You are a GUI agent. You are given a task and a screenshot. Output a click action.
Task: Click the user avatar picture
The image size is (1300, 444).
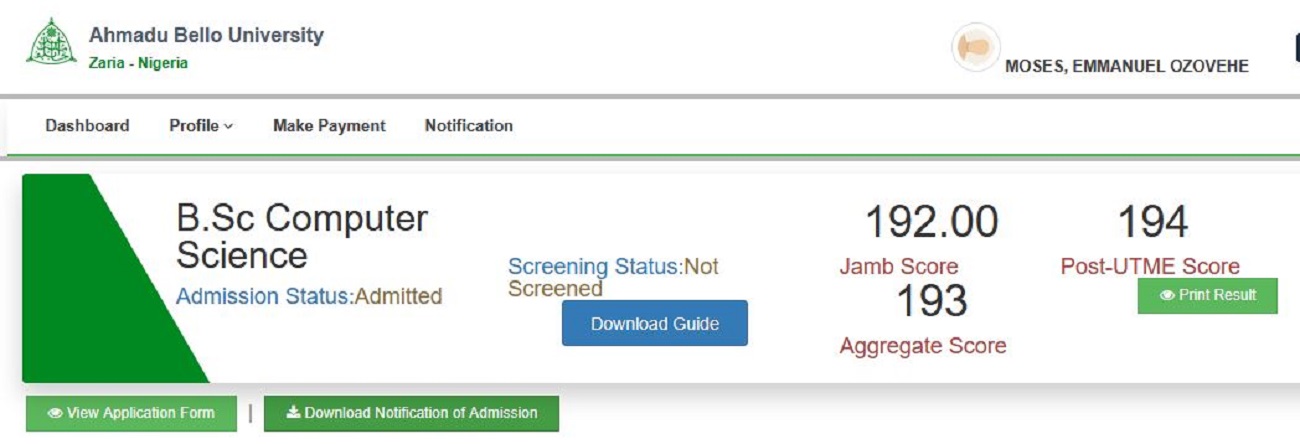tap(975, 48)
